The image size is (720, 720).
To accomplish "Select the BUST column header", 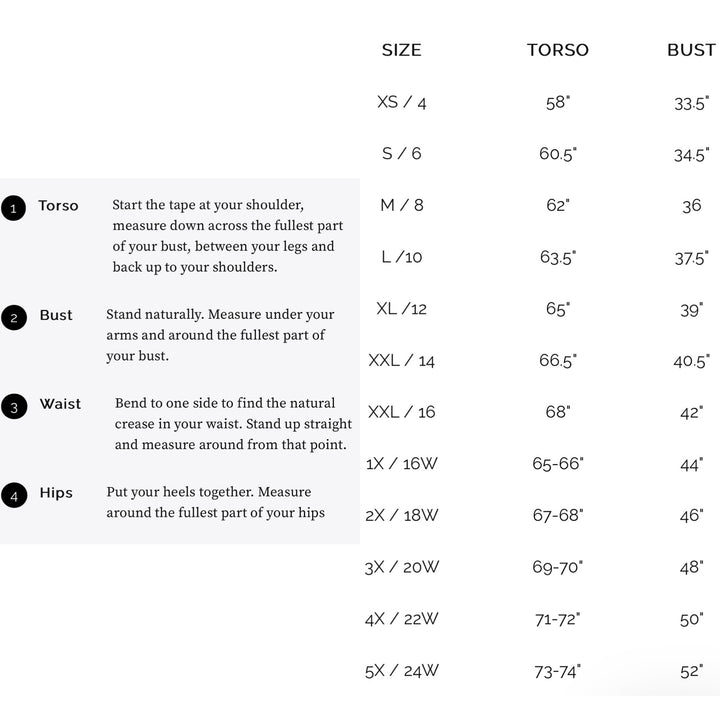I will coord(691,50).
